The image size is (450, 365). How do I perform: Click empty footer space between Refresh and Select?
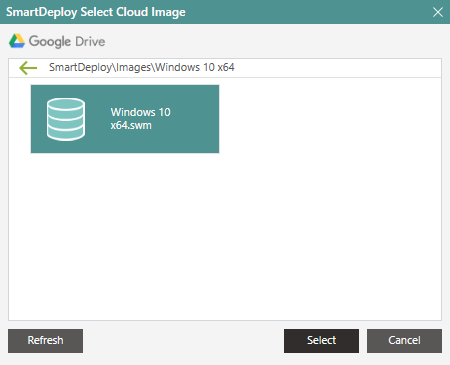point(183,341)
